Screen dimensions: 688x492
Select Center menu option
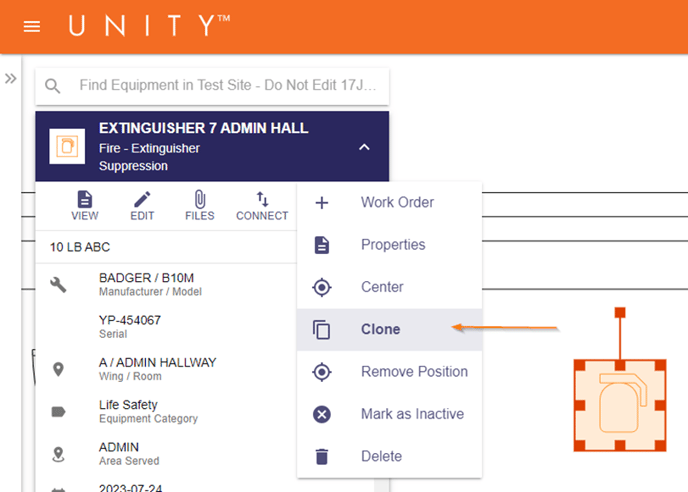[390, 287]
